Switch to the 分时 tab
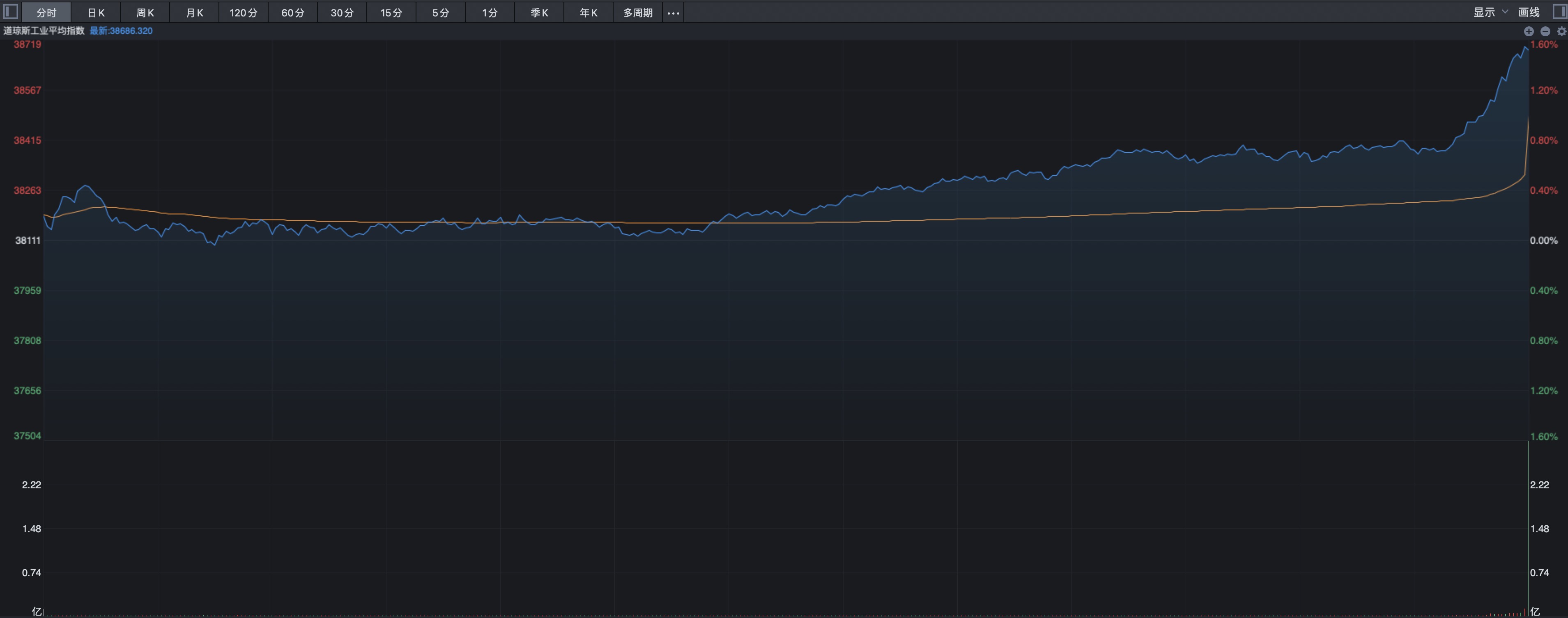Viewport: 1568px width, 618px height. tap(46, 13)
